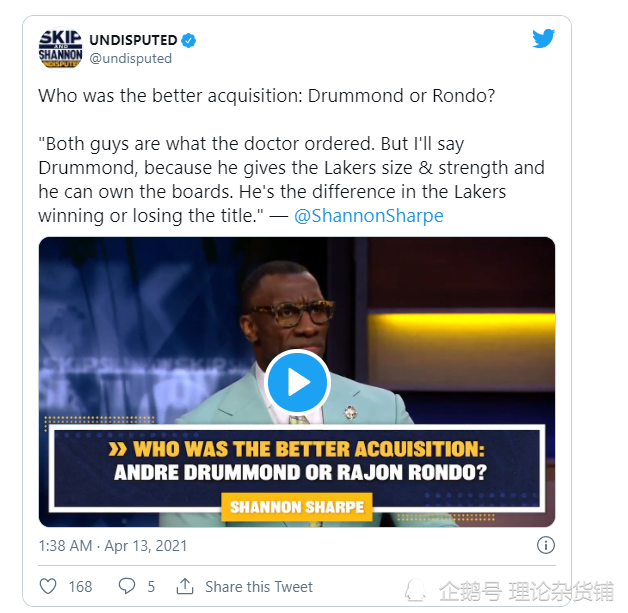
Task: Click the watermark penguin logo
Action: [x=415, y=591]
